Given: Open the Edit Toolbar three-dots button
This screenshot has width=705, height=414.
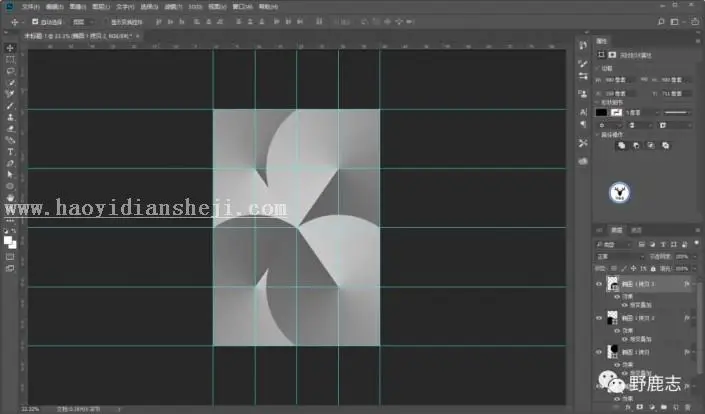Looking at the screenshot, I should (10, 221).
